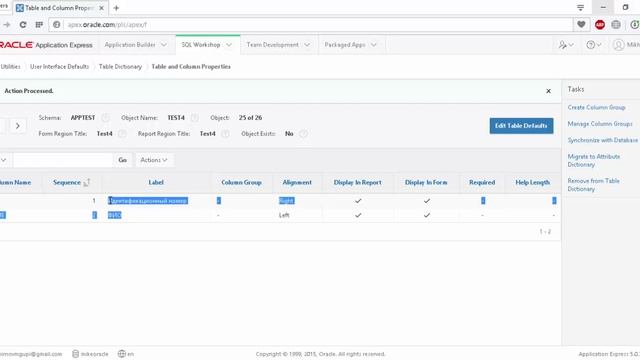Show help for Object Name field
Screen dimensions: 640x360
coord(195,118)
